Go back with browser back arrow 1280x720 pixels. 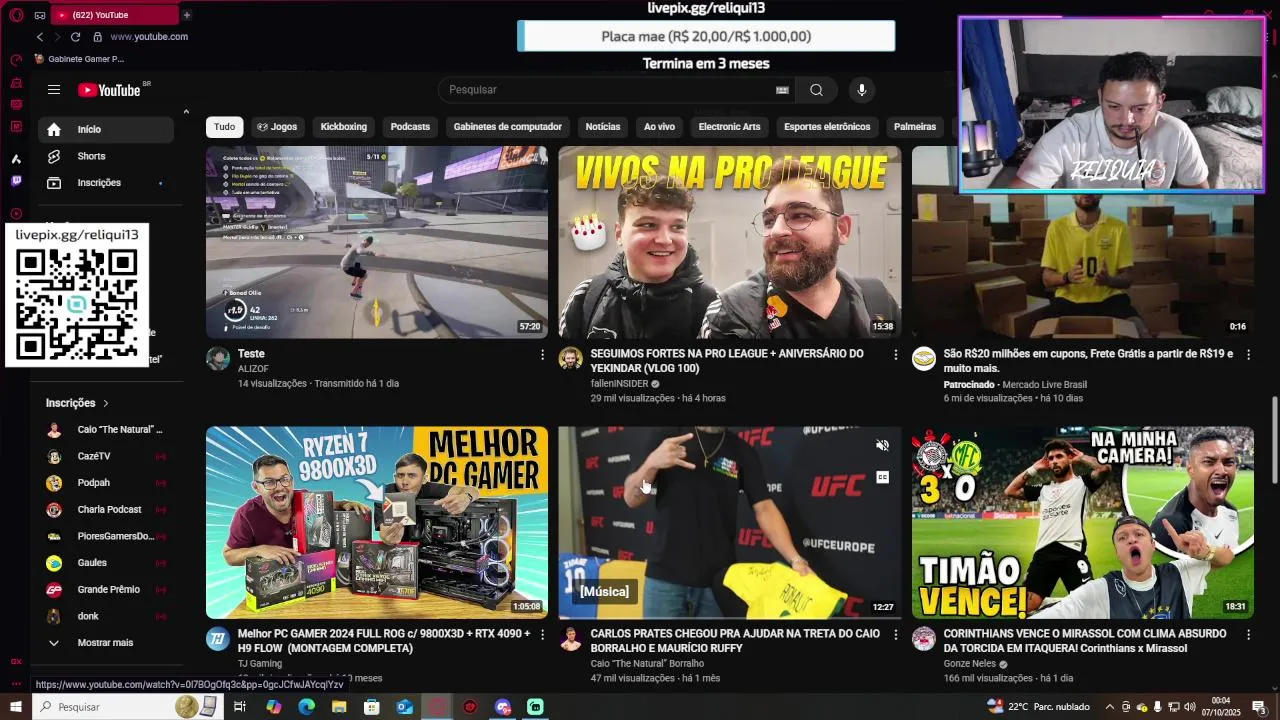[40, 37]
